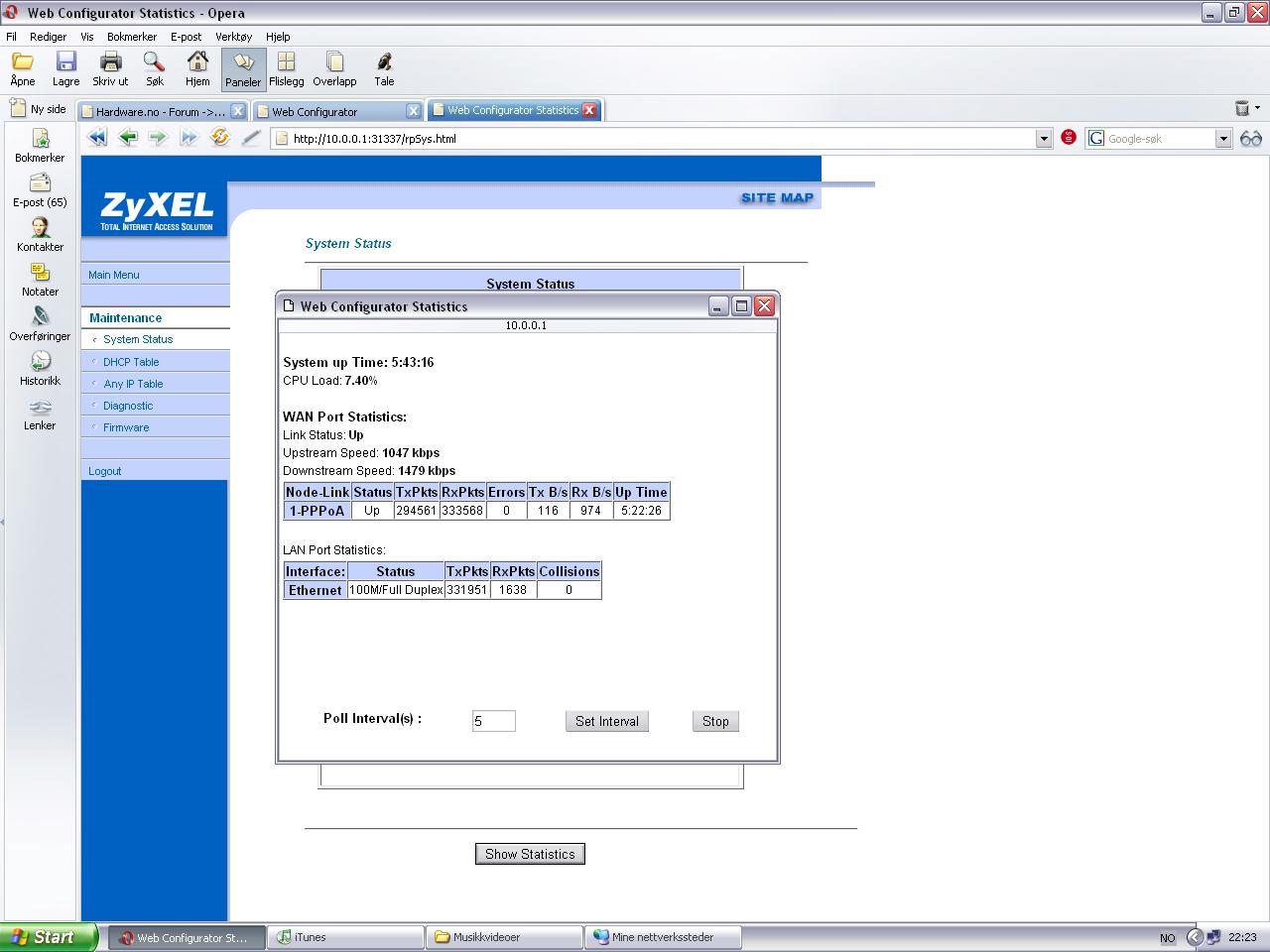Switch to iTunes in the taskbar
The width and height of the screenshot is (1270, 952).
pyautogui.click(x=345, y=937)
